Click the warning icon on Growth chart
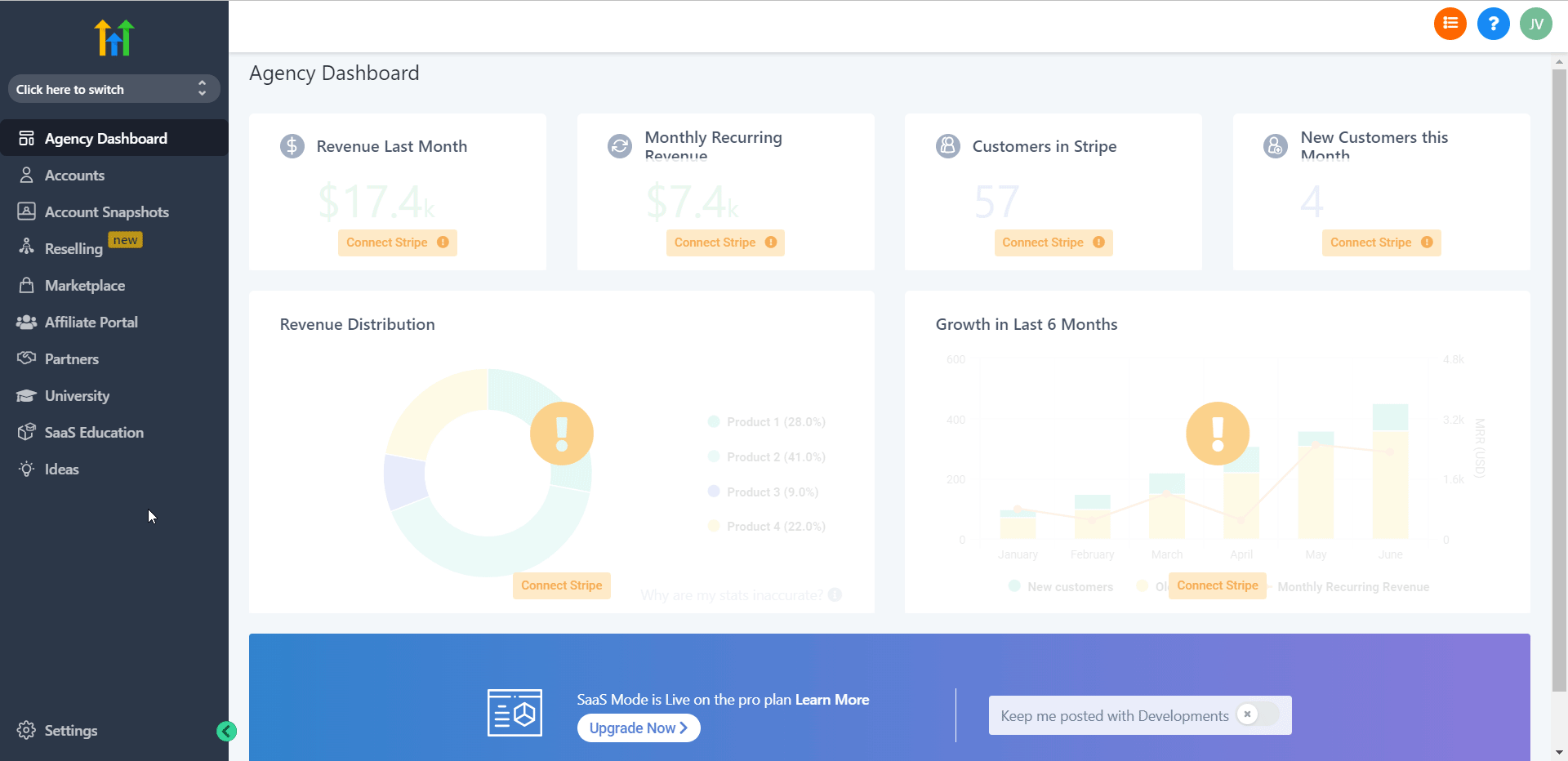The height and width of the screenshot is (761, 1568). [x=1218, y=434]
